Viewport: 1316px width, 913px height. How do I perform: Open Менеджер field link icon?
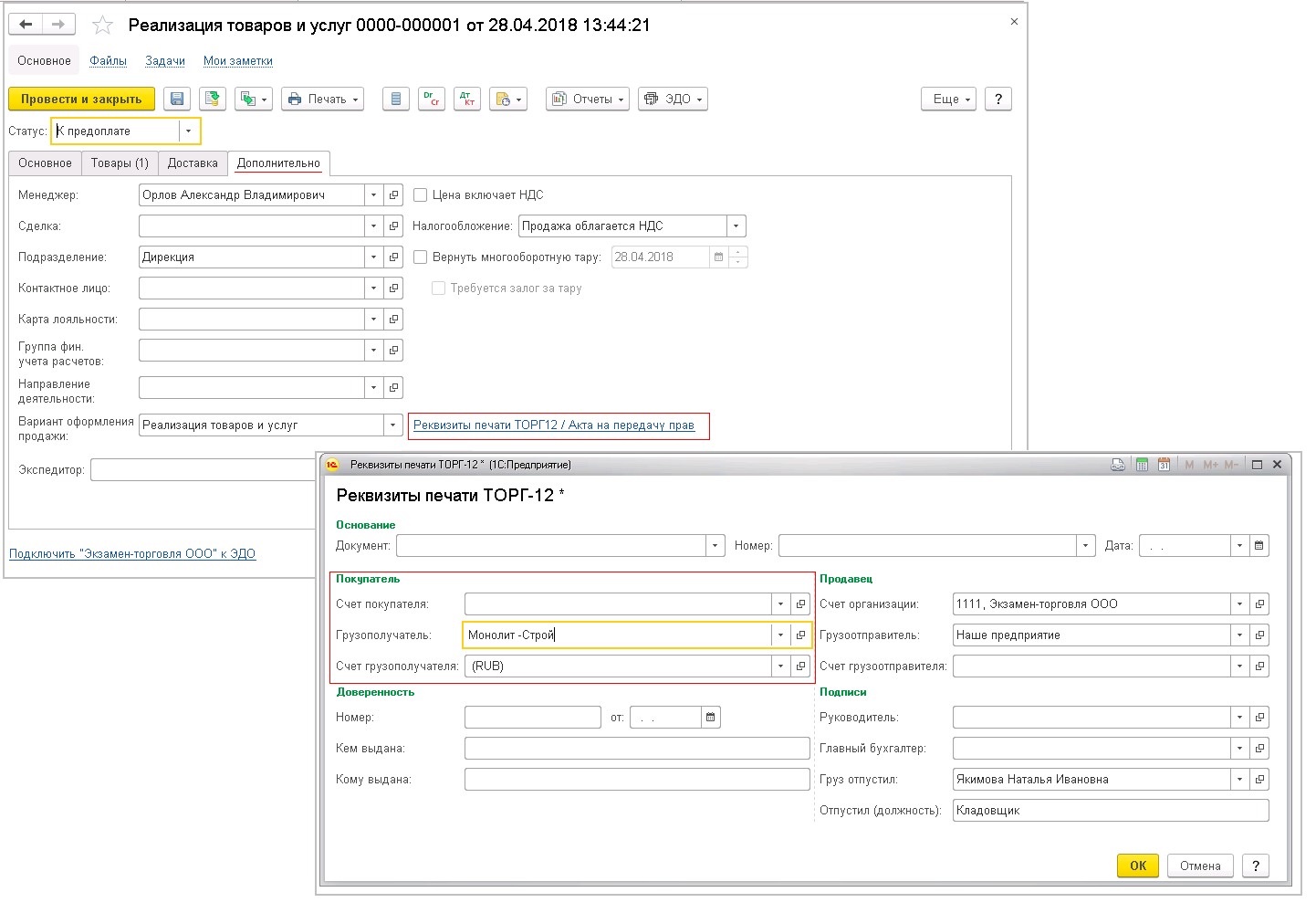pos(393,194)
